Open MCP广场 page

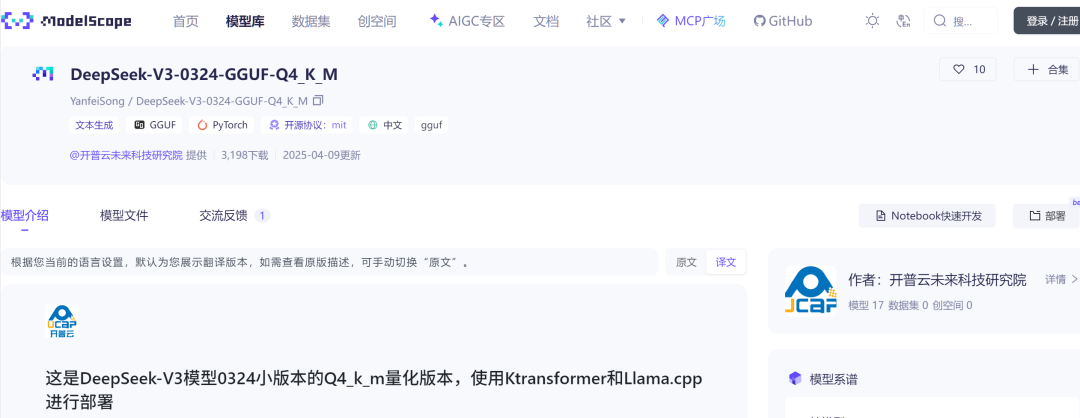click(x=691, y=21)
